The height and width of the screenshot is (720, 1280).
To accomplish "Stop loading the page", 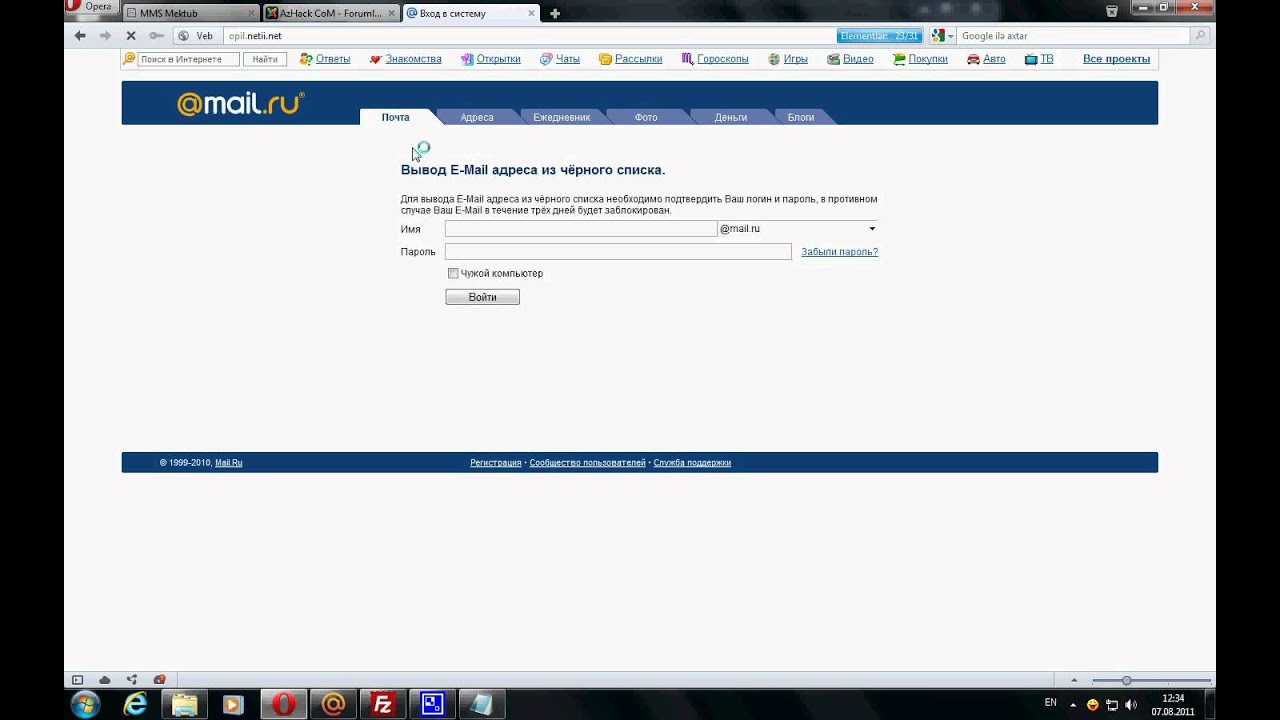I will pos(130,35).
